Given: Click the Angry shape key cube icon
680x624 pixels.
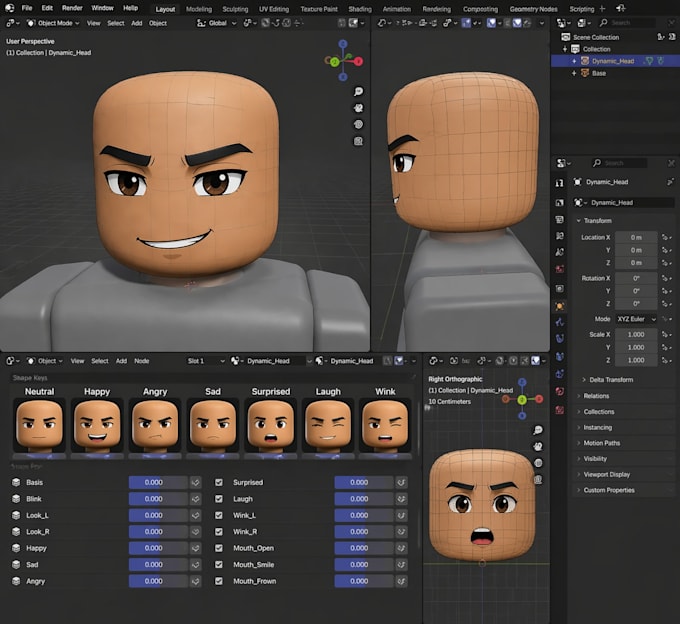Looking at the screenshot, I should pos(16,581).
